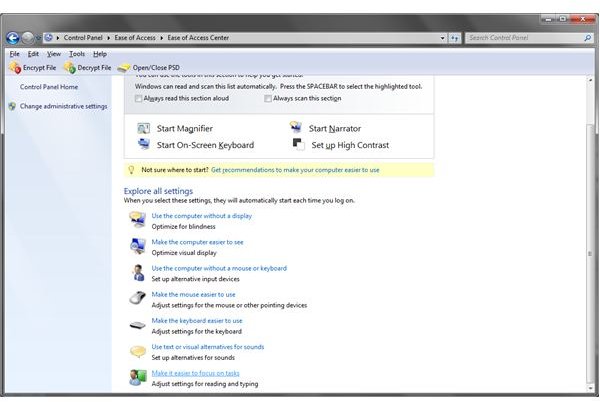This screenshot has width=600, height=402.
Task: Click the Start Magnifier icon
Action: coord(143,128)
